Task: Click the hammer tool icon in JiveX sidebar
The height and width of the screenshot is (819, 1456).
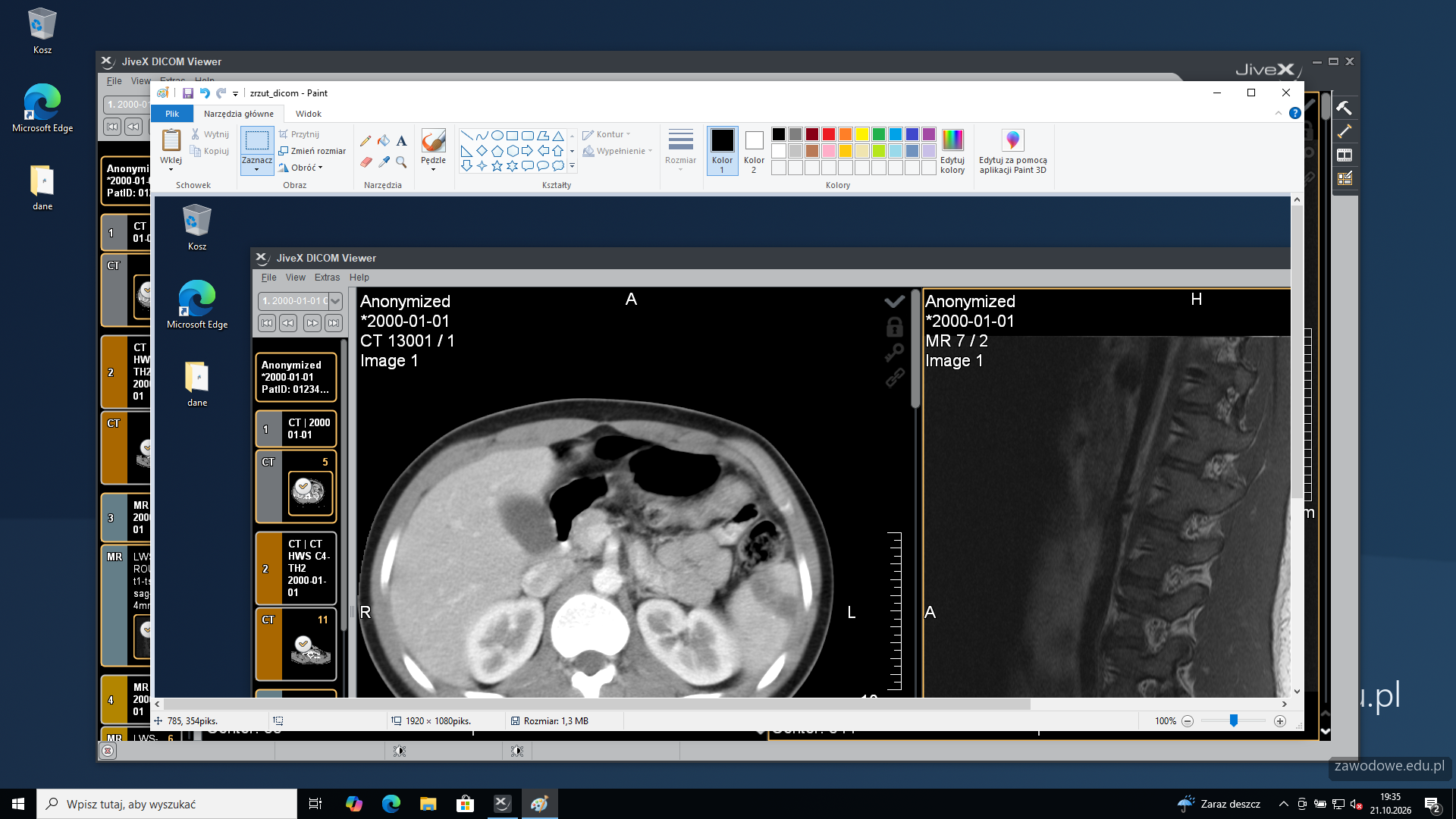Action: 1344,108
